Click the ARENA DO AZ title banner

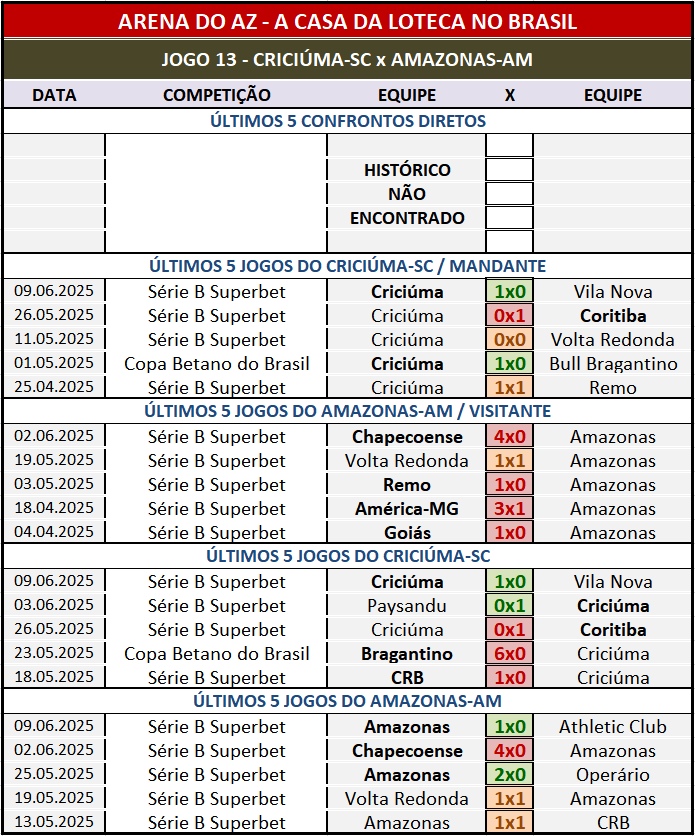coord(347,22)
